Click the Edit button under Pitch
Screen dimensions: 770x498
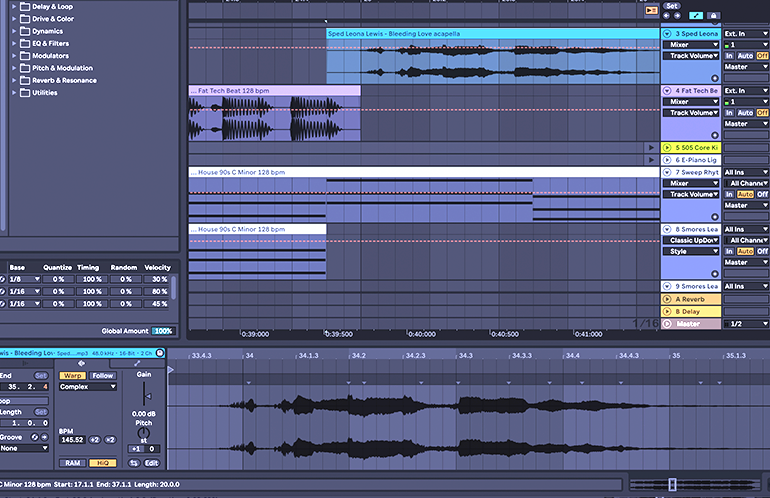151,463
